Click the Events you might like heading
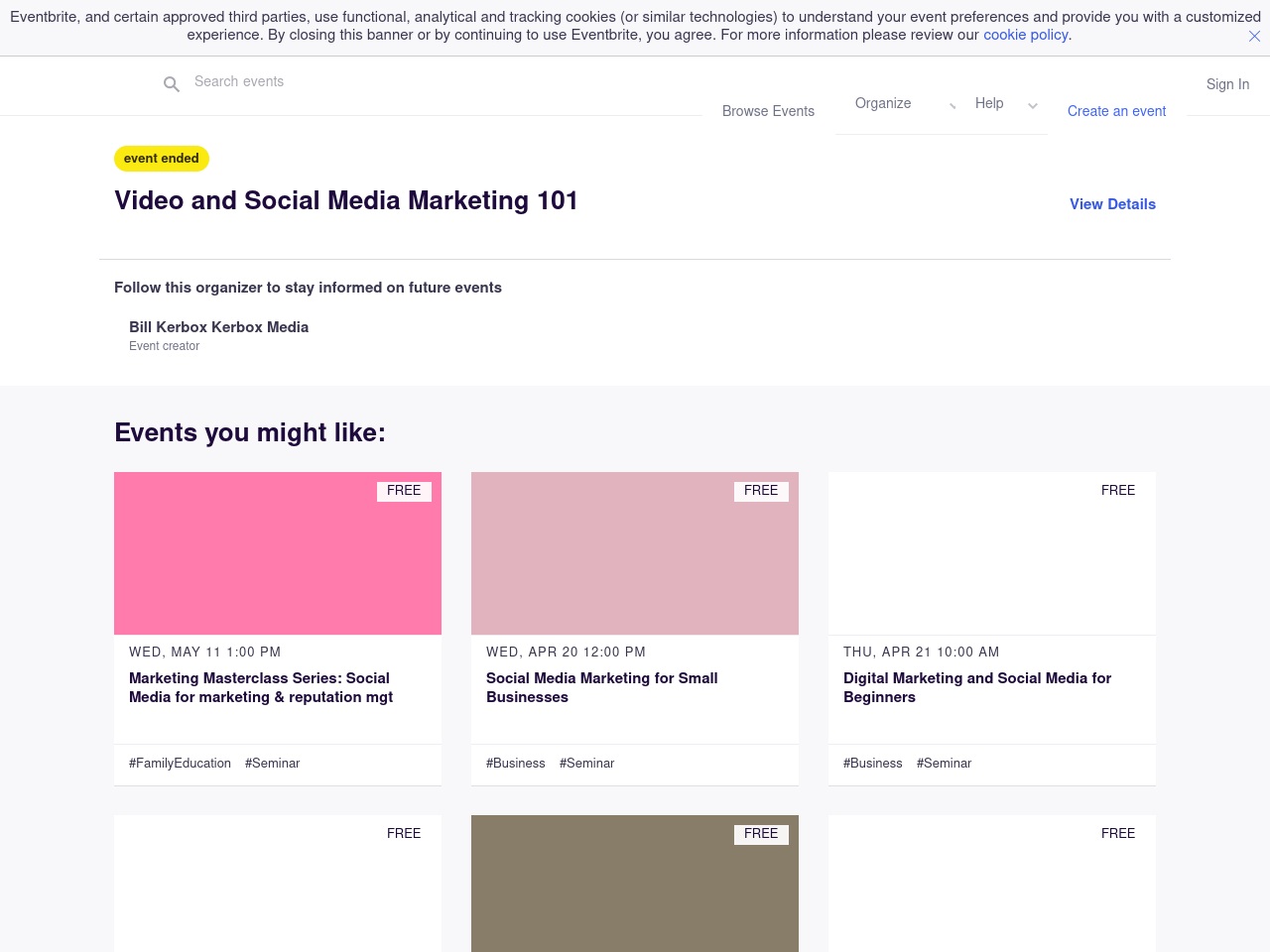 [x=250, y=432]
